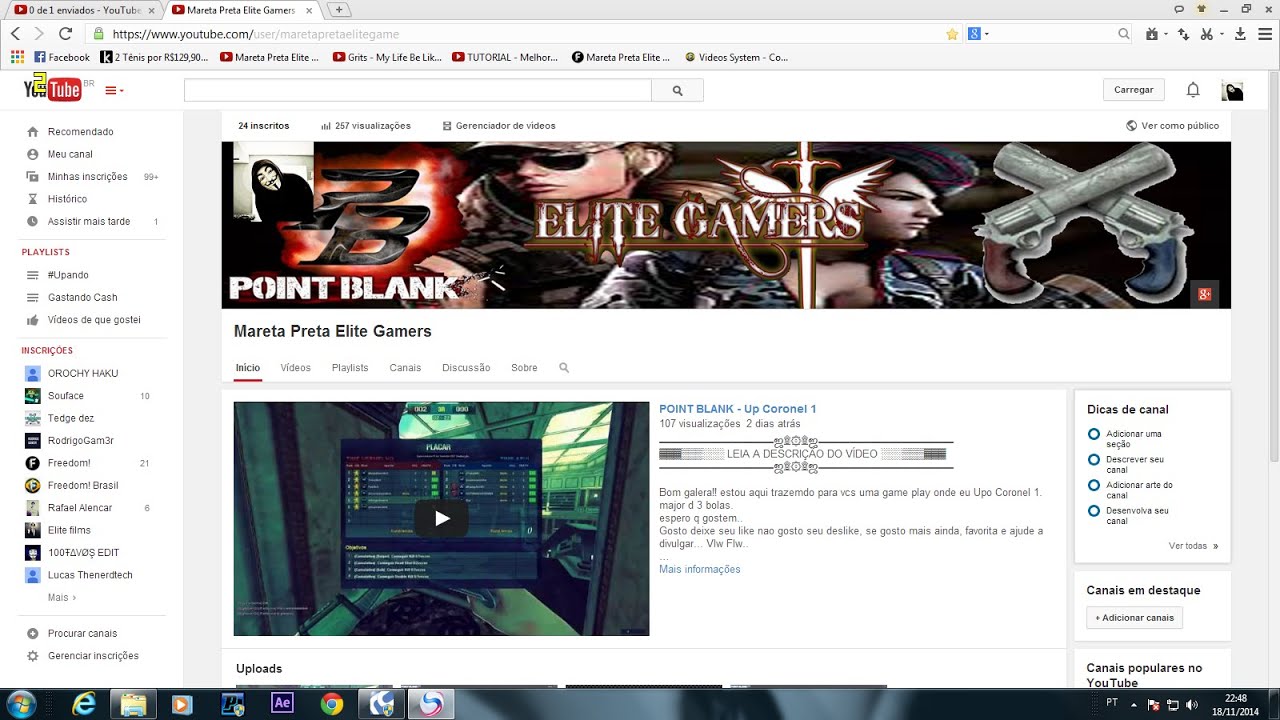
Task: Open Chrome from taskbar
Action: click(x=332, y=704)
